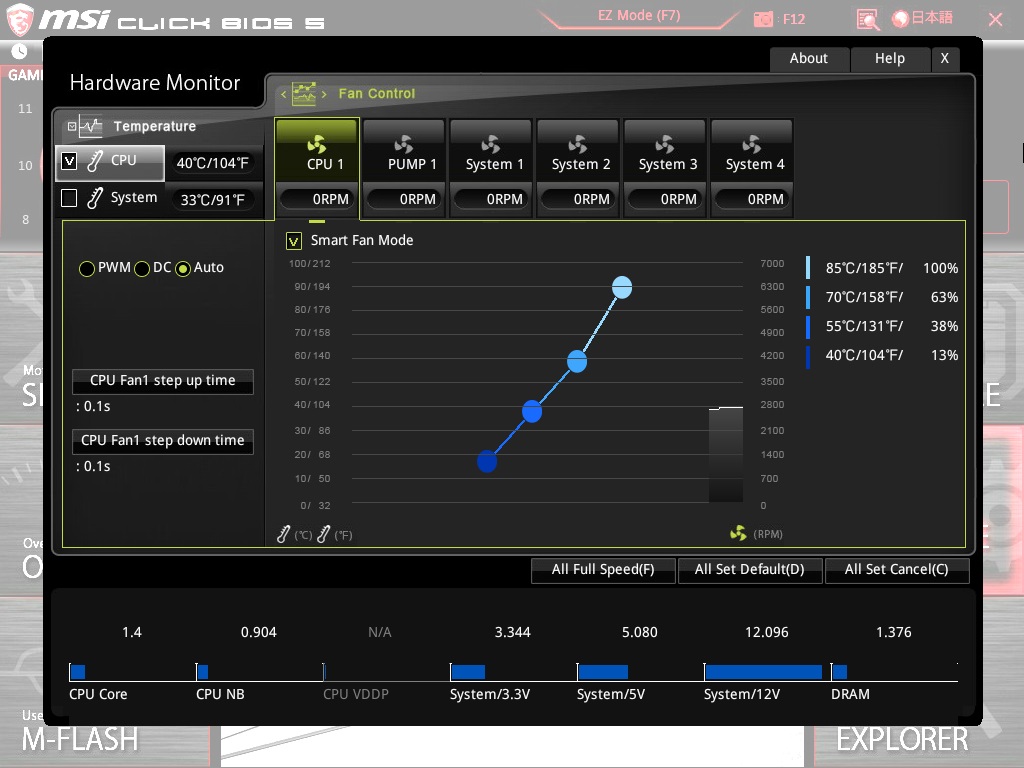Open CPU Fan1 step down time setting
Screen dimensions: 1024x768
click(163, 441)
